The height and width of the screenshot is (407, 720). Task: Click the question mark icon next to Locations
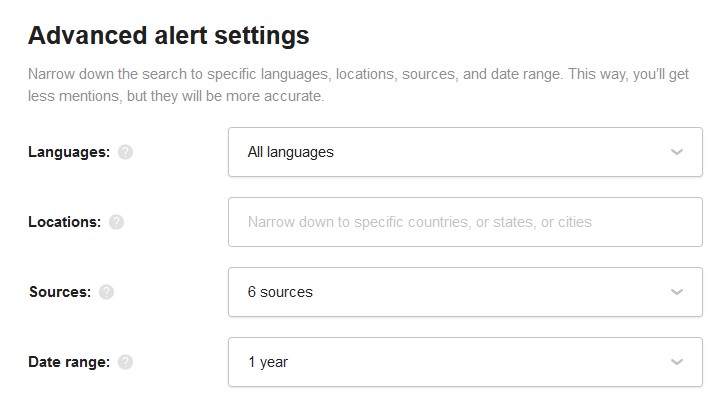pyautogui.click(x=116, y=222)
